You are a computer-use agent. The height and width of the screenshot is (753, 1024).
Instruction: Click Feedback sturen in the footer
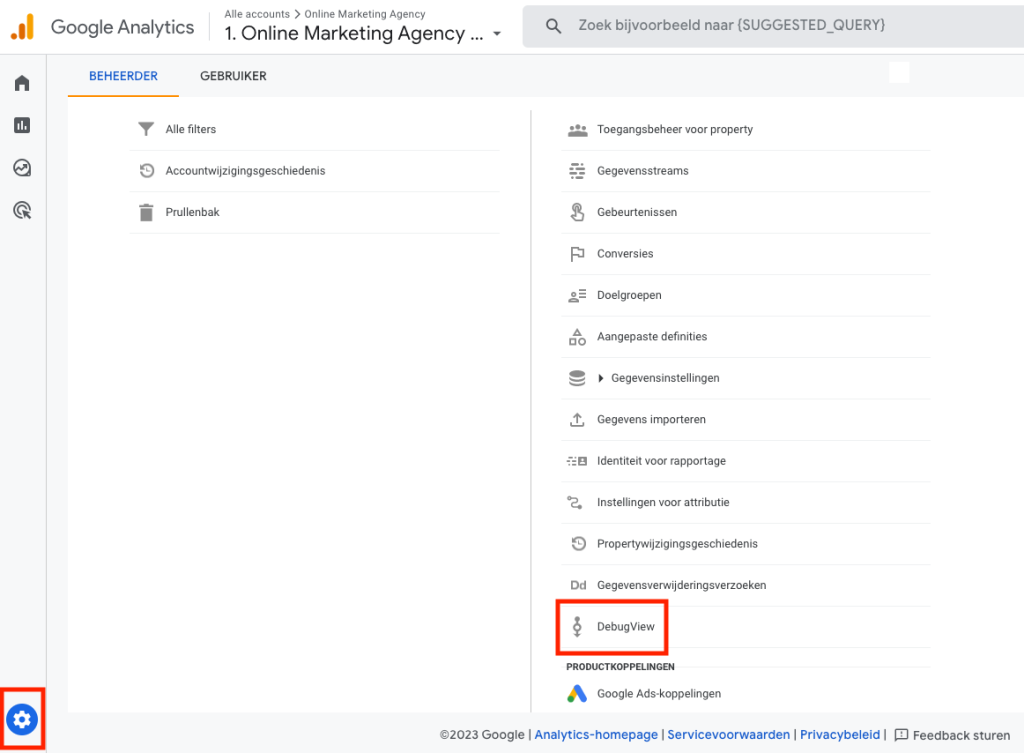[952, 735]
